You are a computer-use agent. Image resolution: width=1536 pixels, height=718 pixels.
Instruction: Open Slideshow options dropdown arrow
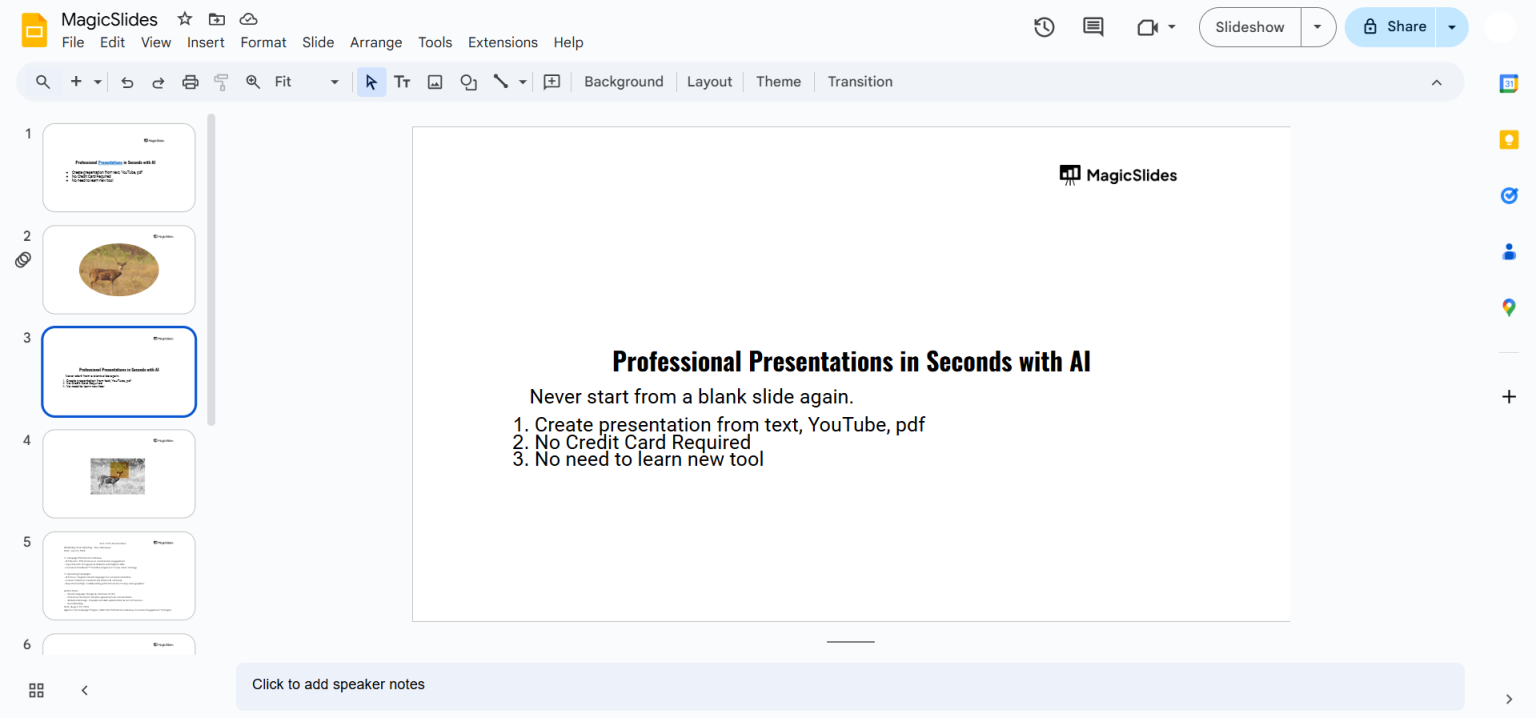[1318, 27]
